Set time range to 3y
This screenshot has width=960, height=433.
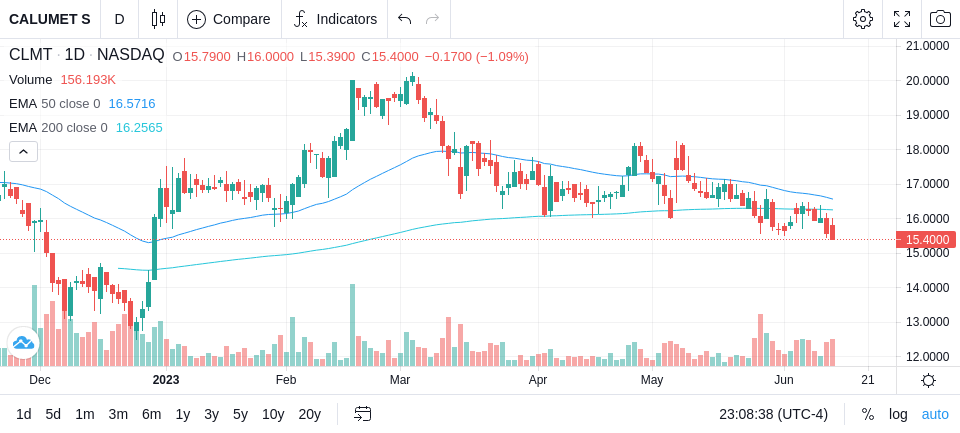211,414
